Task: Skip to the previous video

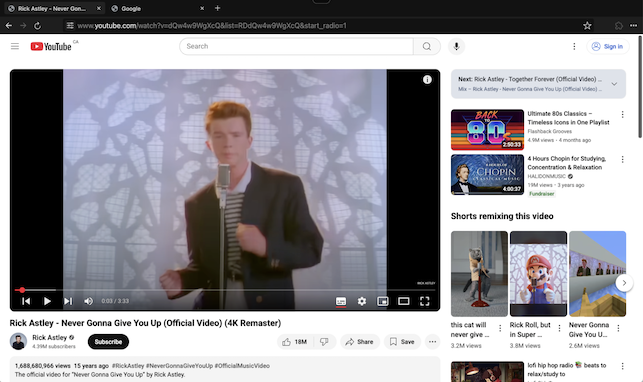Action: pyautogui.click(x=26, y=301)
